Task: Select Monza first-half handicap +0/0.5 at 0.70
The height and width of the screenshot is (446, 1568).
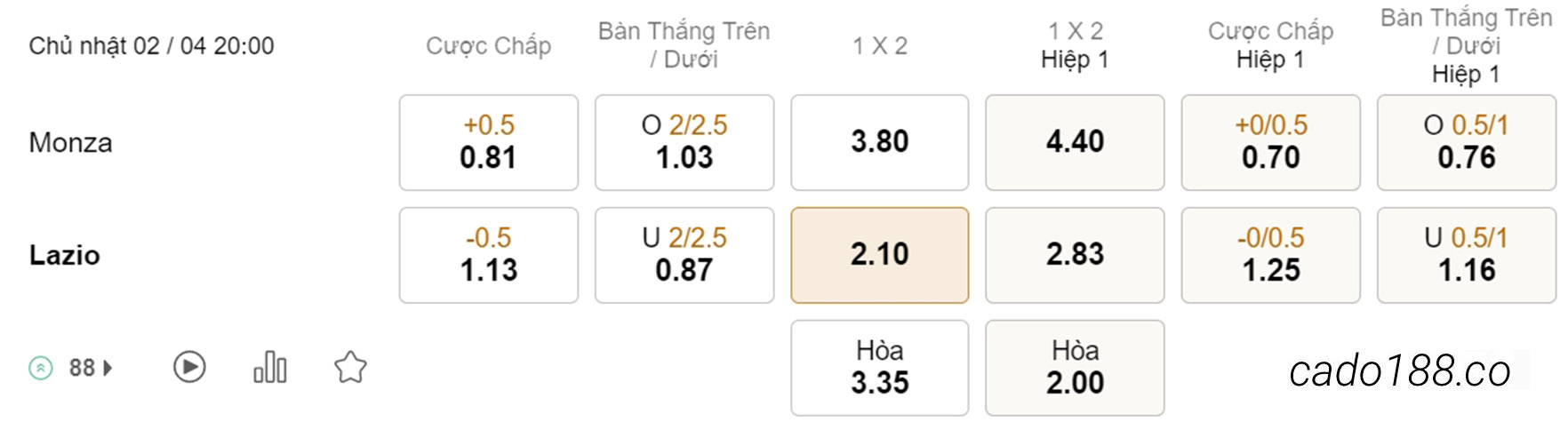Action: tap(1271, 142)
